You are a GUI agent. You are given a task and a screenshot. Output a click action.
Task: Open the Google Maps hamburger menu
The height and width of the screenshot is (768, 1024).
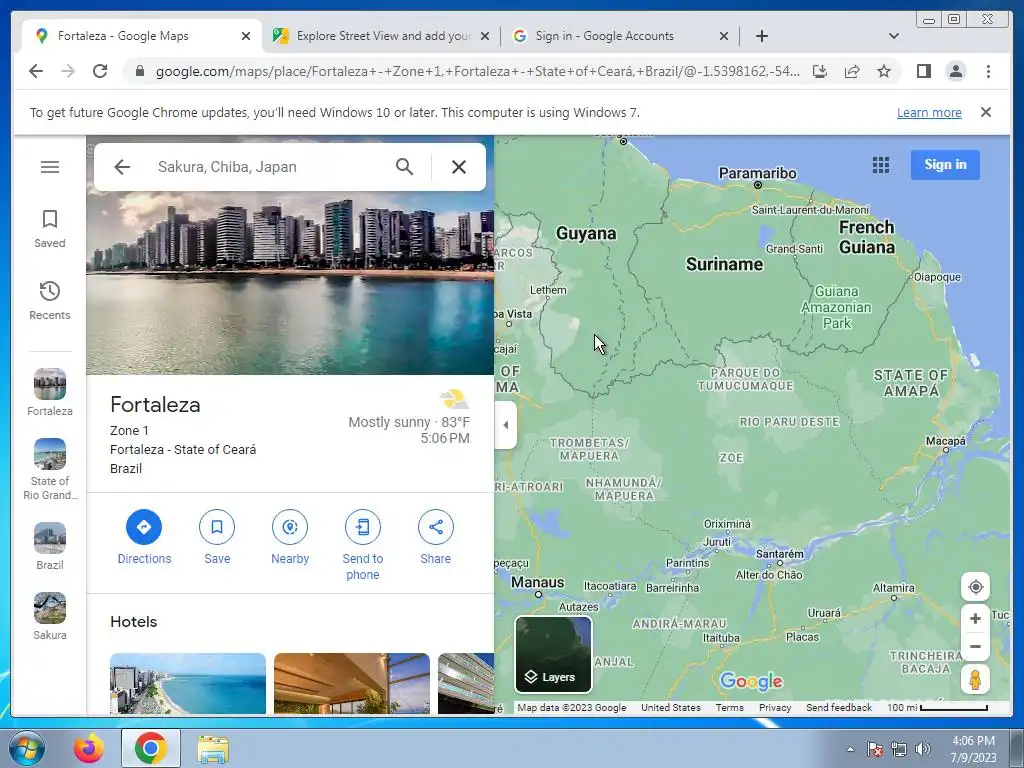pyautogui.click(x=50, y=167)
